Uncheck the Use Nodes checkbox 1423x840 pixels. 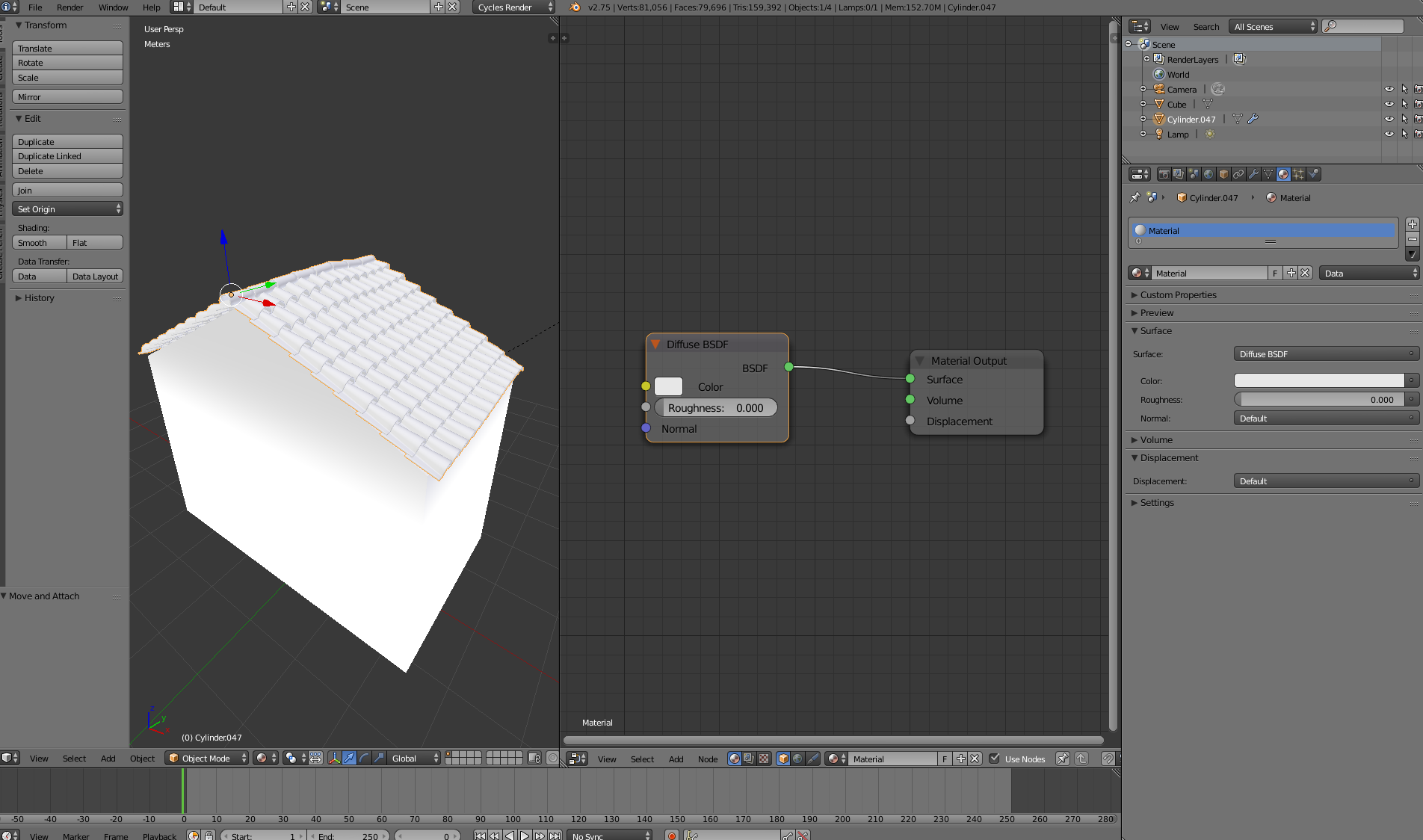click(995, 759)
